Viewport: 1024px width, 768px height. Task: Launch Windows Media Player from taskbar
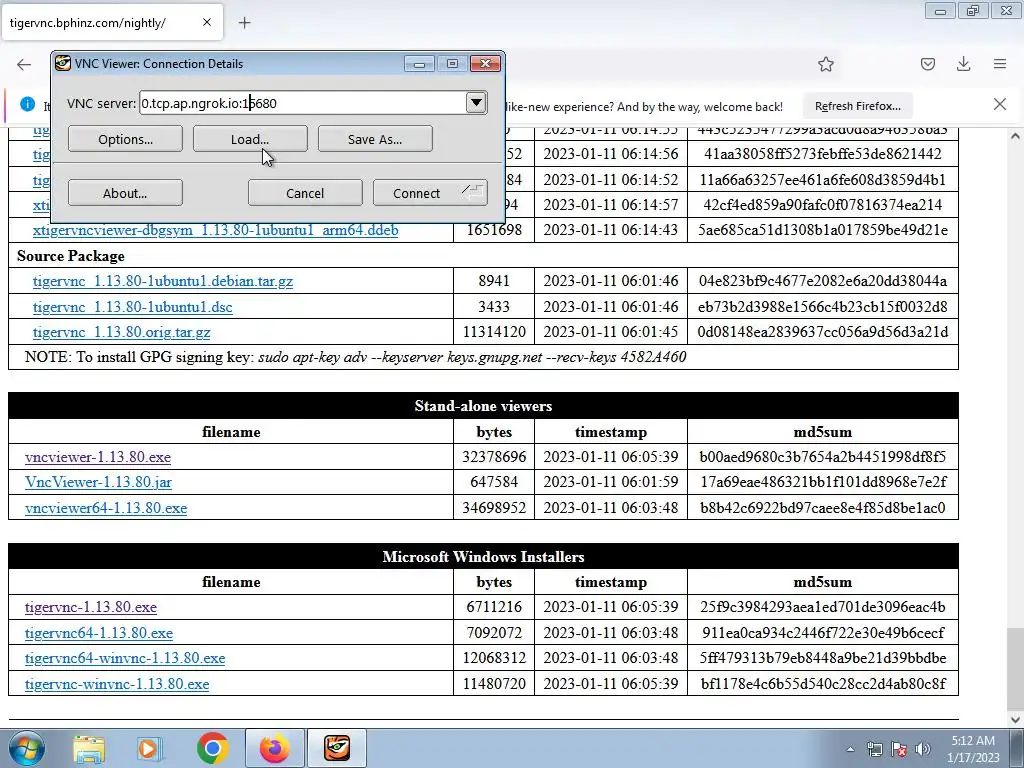[150, 748]
